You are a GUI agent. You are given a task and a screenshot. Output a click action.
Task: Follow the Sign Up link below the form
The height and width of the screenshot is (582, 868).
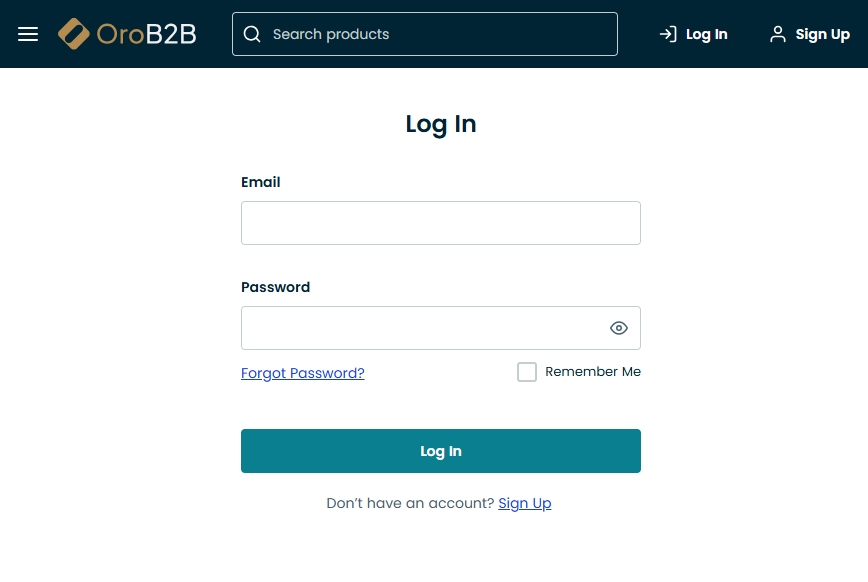pyautogui.click(x=524, y=503)
